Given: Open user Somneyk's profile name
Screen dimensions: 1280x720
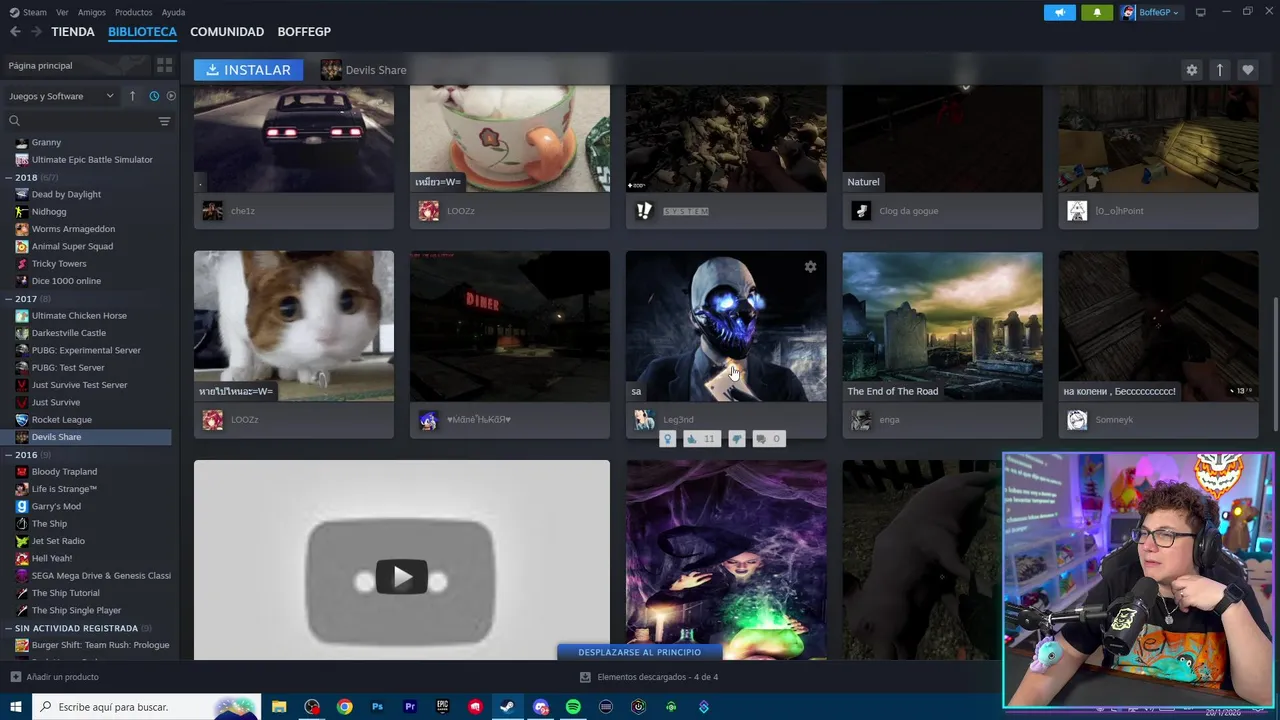Looking at the screenshot, I should pyautogui.click(x=1114, y=420).
